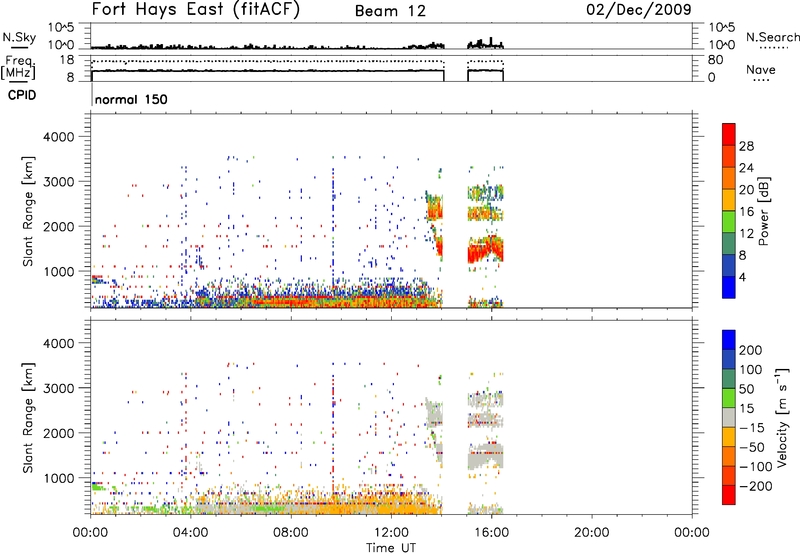The image size is (800, 554).
Task: Click the '1000' label on velocity panel axis
Action: (x=58, y=479)
